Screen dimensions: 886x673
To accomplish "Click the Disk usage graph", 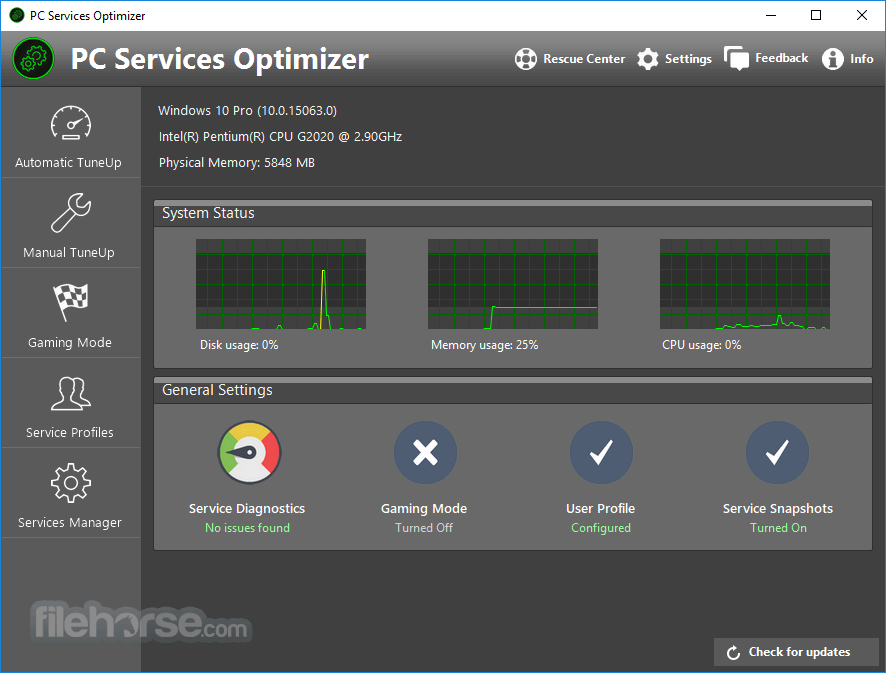I will [x=281, y=284].
